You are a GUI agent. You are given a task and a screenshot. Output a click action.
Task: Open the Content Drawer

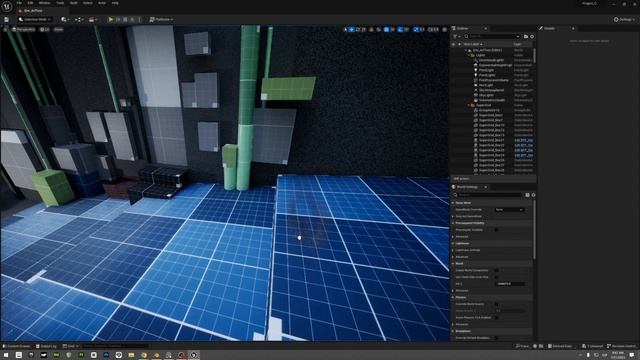16,346
